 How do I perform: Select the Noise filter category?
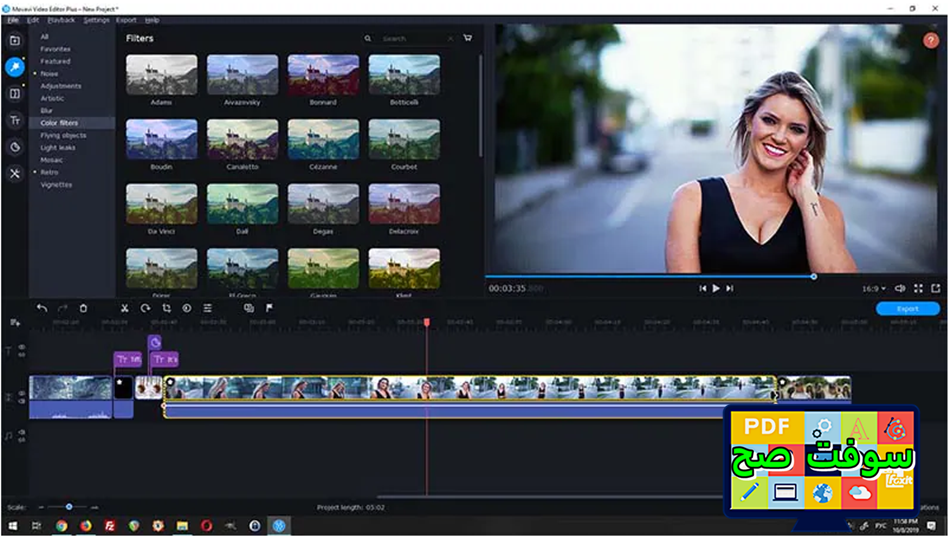(49, 74)
